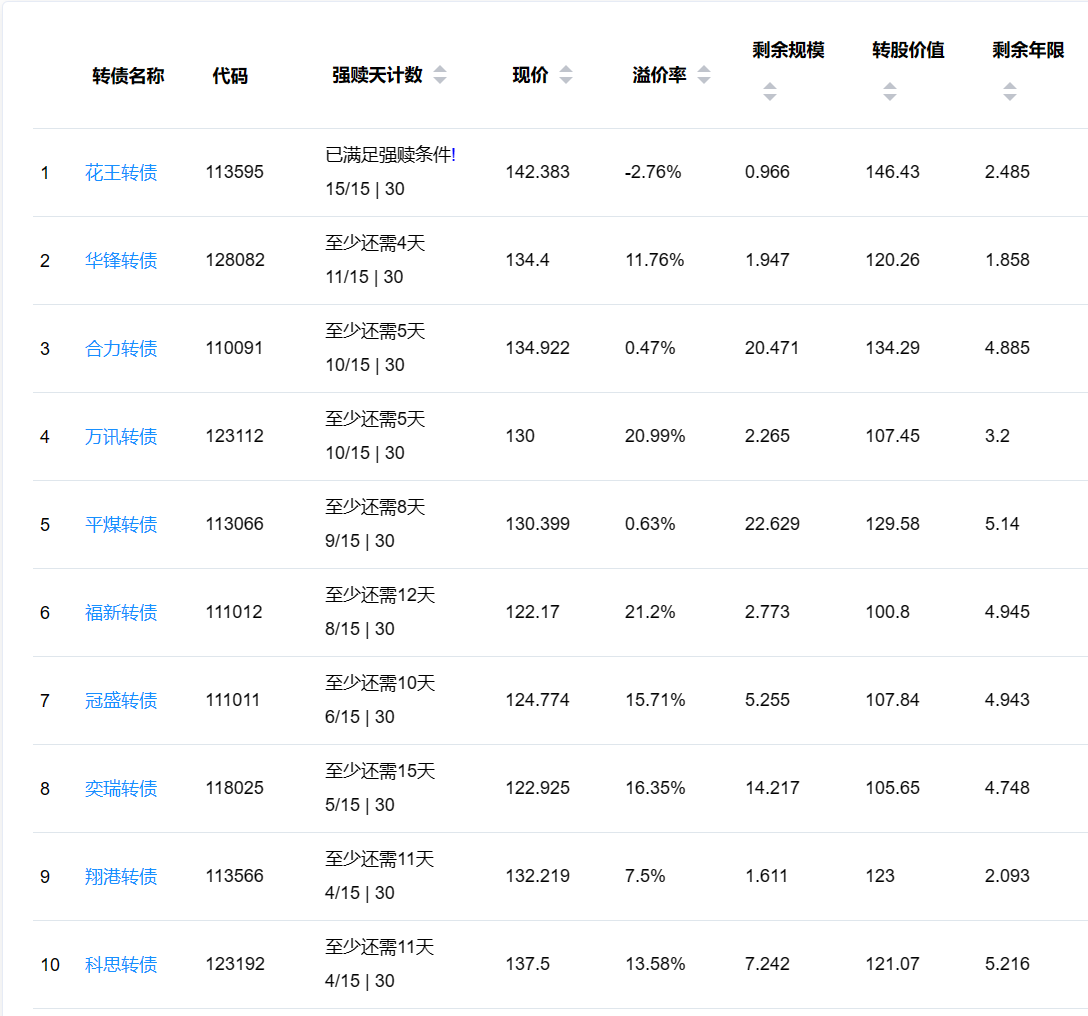Open the 福新转债 bond link

coord(121,613)
